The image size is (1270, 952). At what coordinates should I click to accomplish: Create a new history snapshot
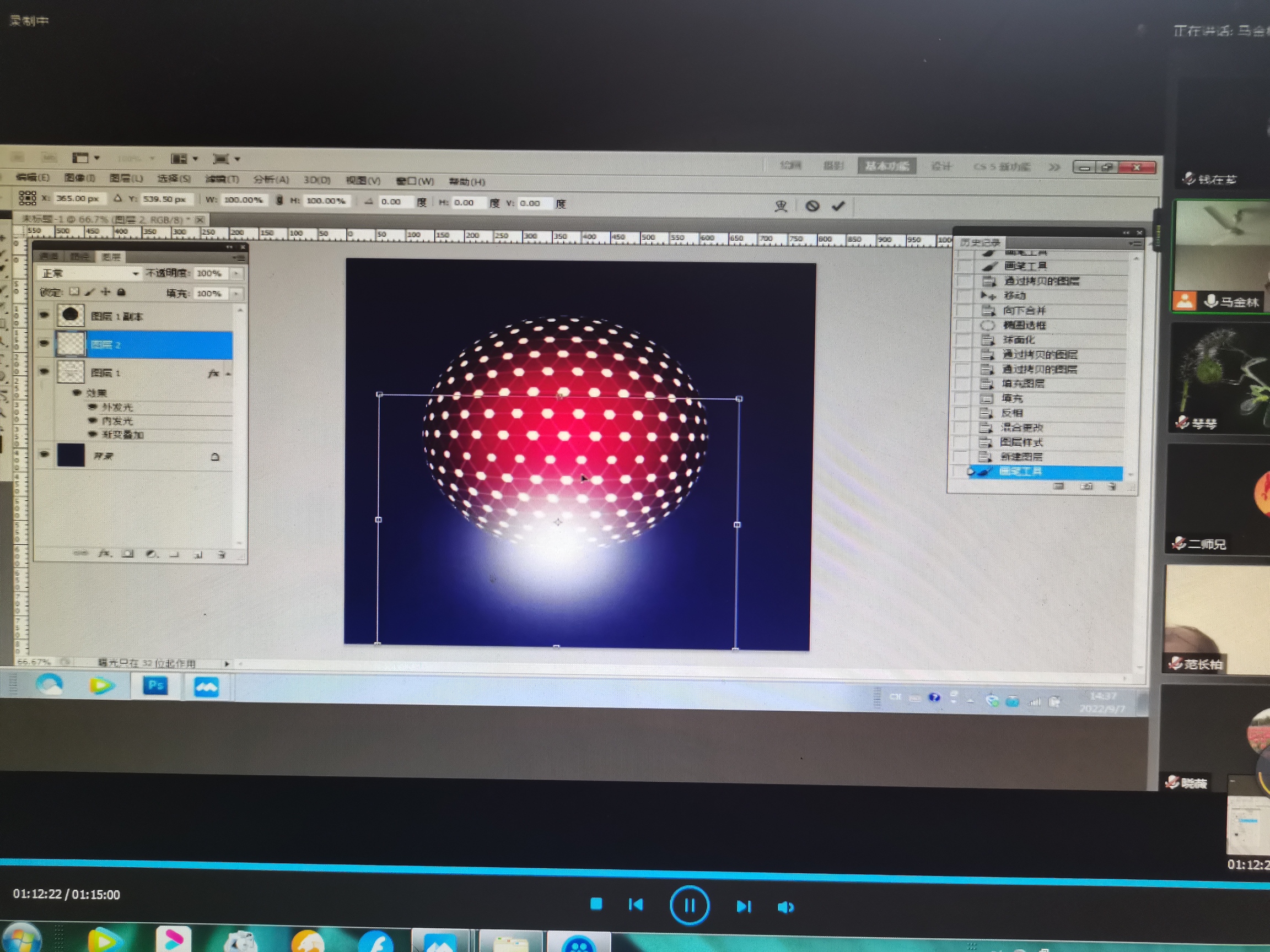[1087, 486]
